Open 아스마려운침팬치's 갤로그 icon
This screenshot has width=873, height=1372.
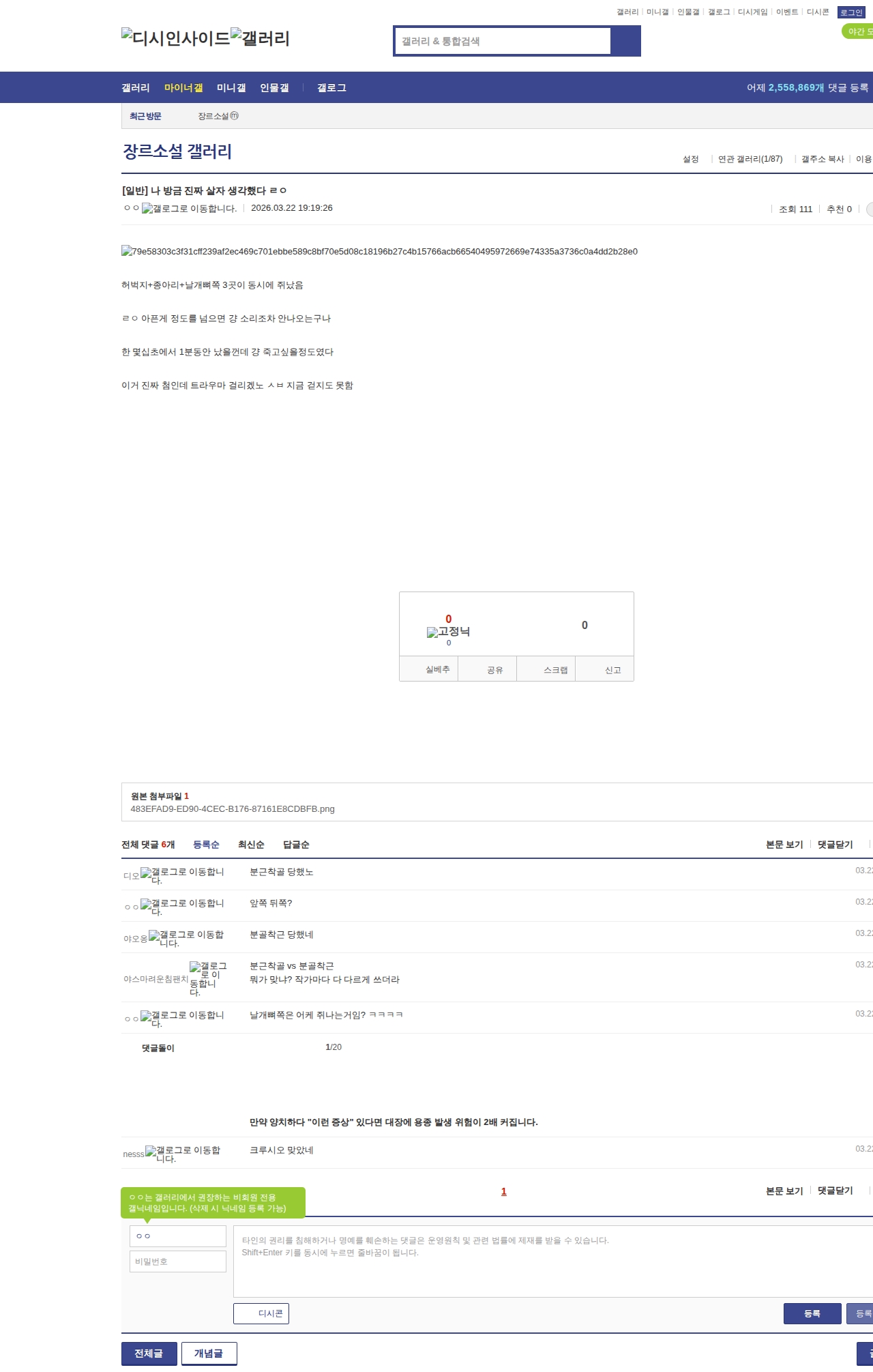click(208, 979)
